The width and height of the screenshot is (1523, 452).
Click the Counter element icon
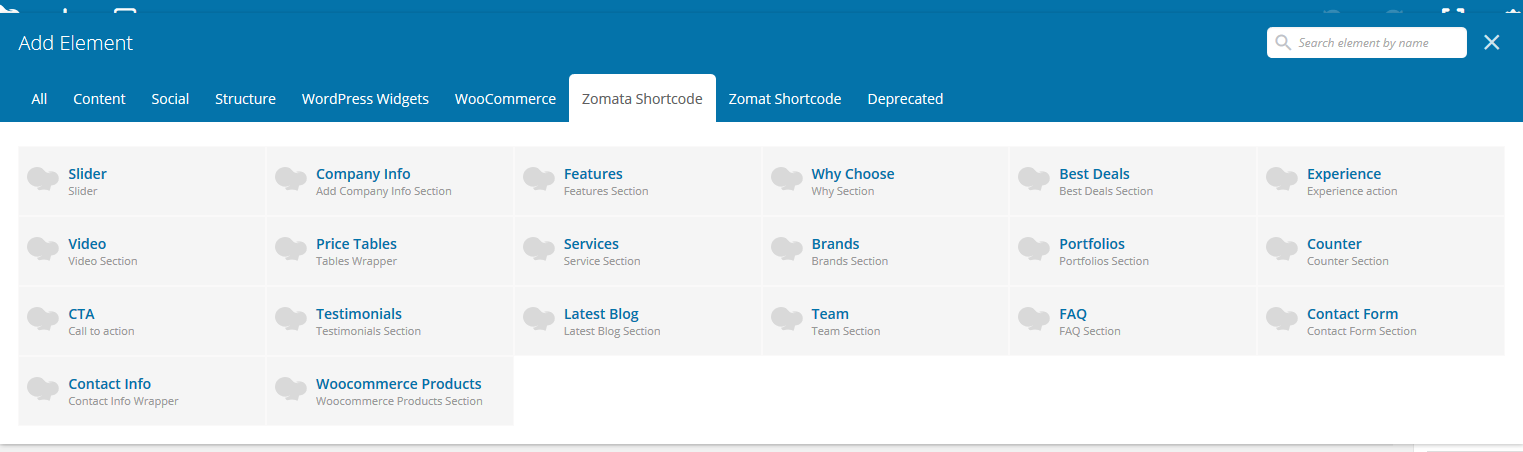(1281, 250)
